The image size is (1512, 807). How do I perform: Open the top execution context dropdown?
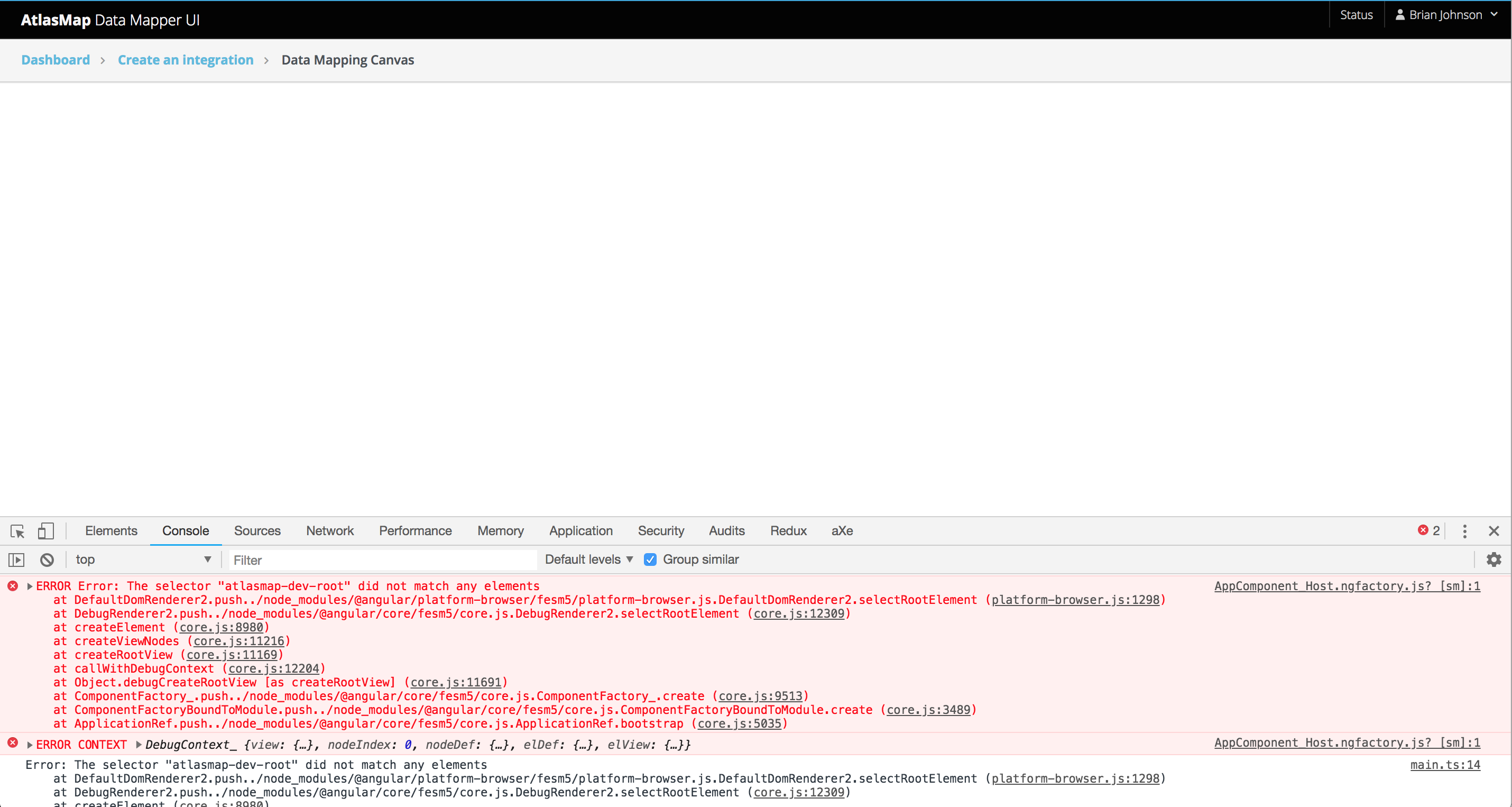click(x=143, y=560)
